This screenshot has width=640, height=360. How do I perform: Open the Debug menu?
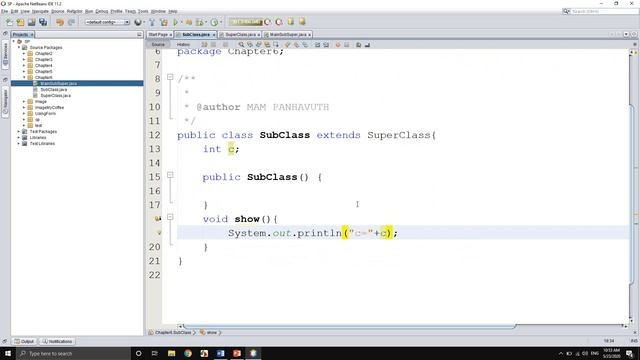point(102,11)
